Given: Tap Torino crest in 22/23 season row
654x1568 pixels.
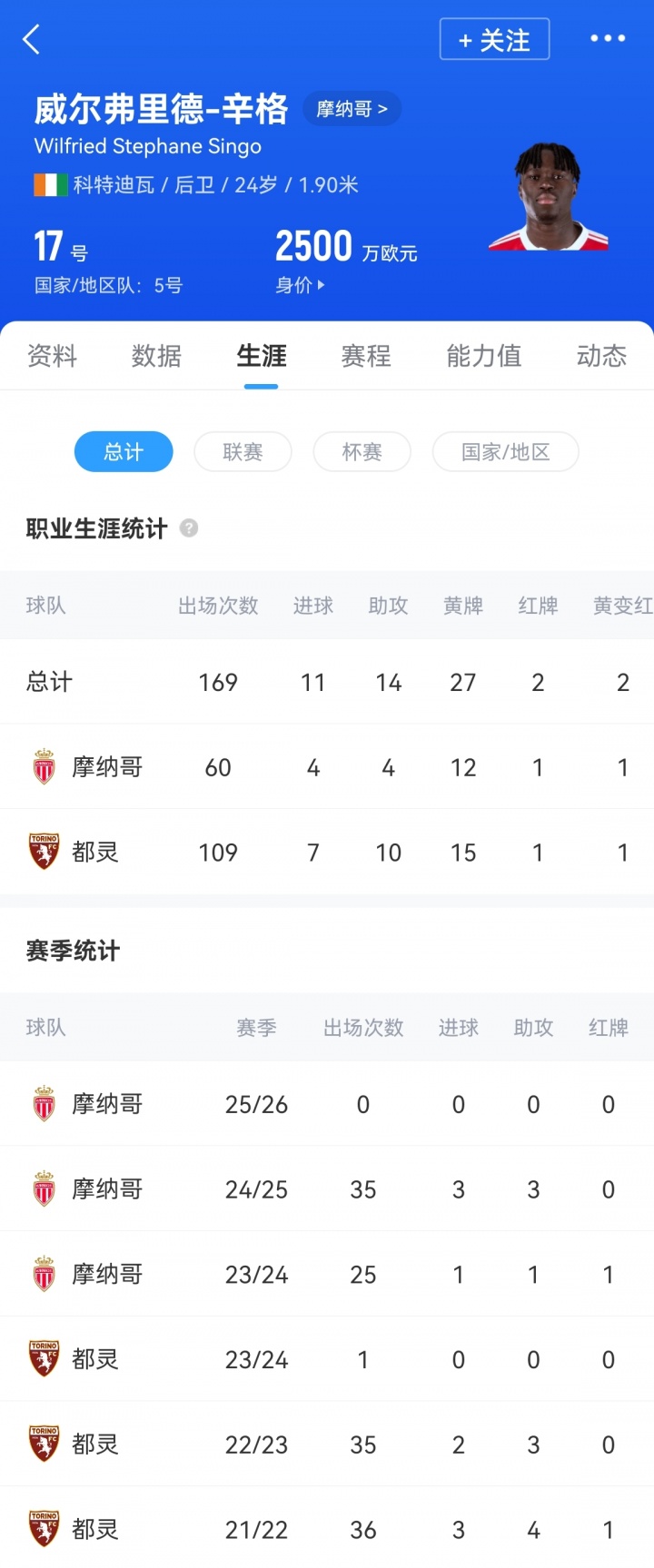Looking at the screenshot, I should coord(44,1444).
